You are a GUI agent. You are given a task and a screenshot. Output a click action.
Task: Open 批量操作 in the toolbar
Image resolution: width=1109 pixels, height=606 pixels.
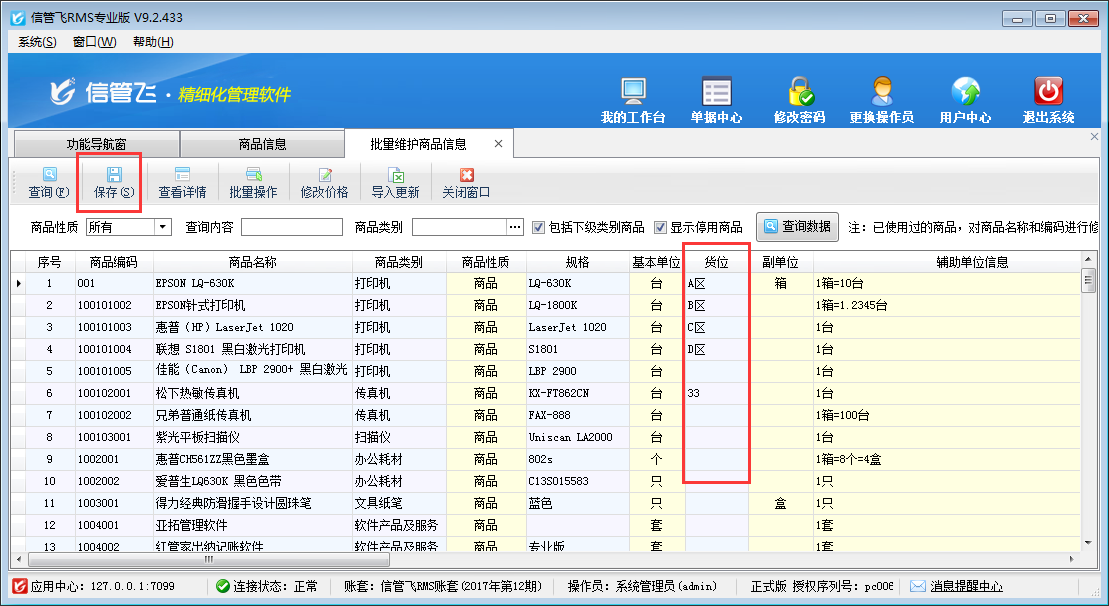pyautogui.click(x=253, y=182)
